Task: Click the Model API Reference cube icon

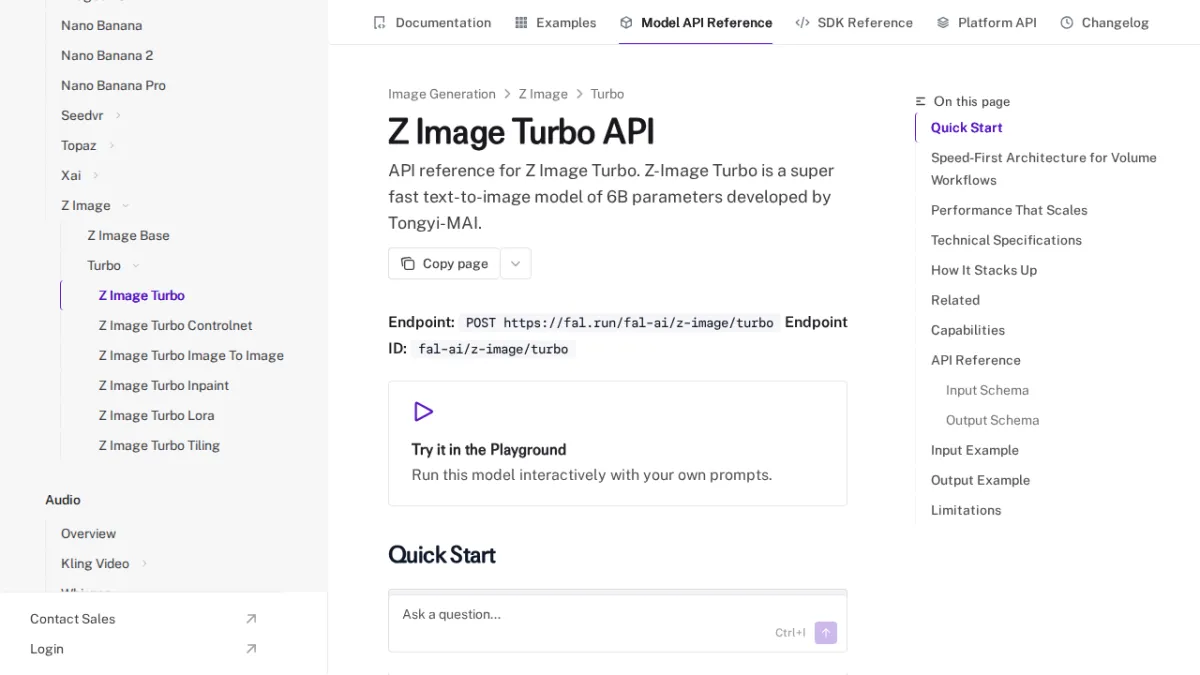Action: 626,22
